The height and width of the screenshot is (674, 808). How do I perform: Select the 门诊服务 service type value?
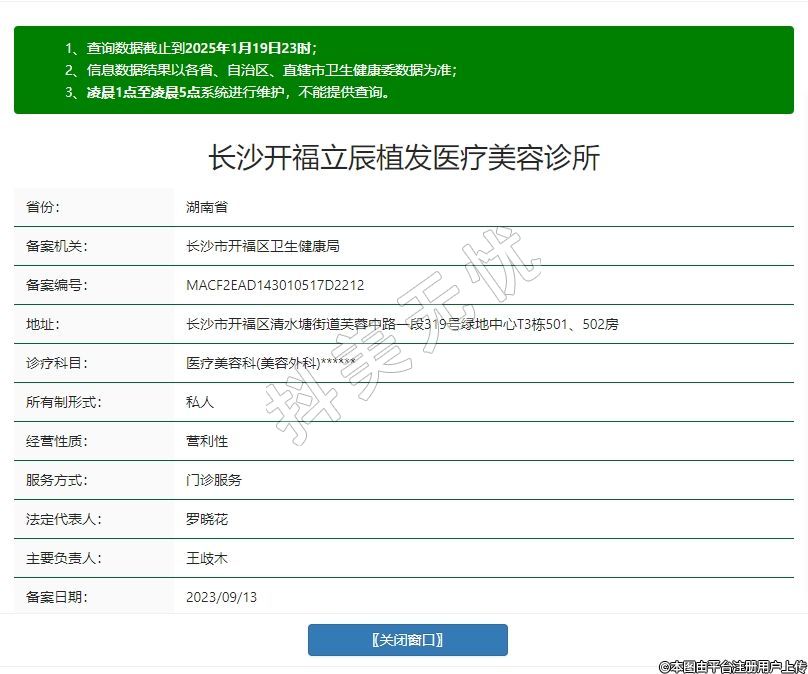point(214,480)
